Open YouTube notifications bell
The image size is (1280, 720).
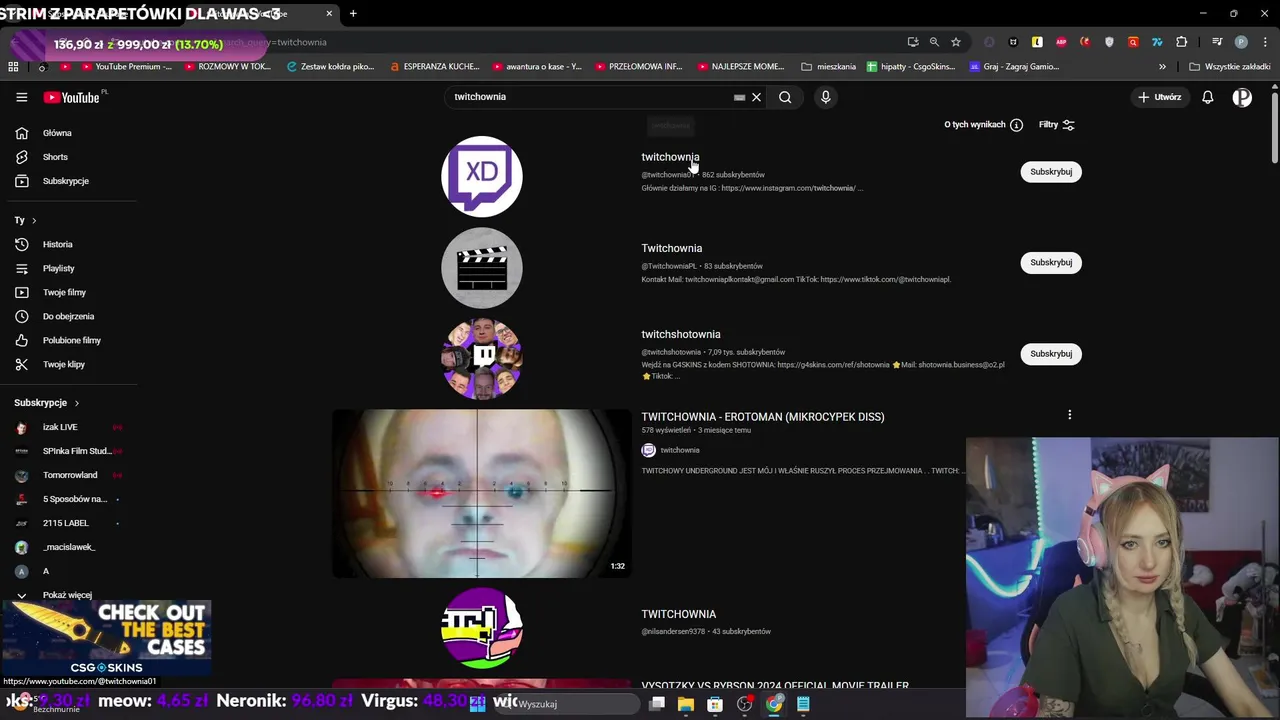(x=1208, y=97)
